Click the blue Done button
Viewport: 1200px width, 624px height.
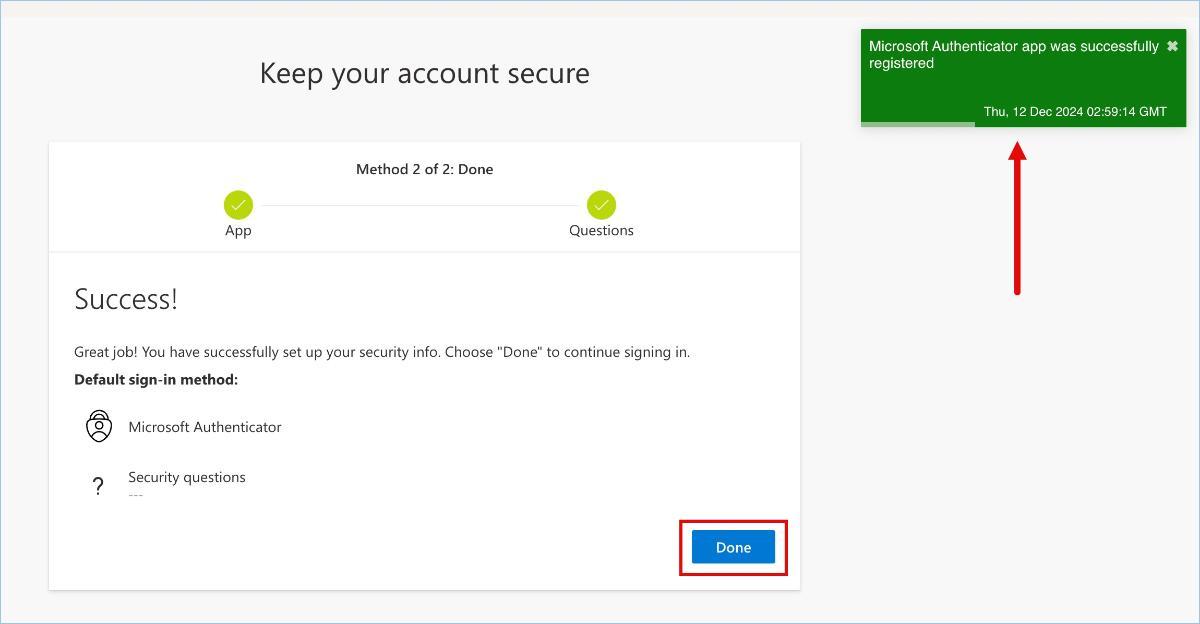click(733, 547)
